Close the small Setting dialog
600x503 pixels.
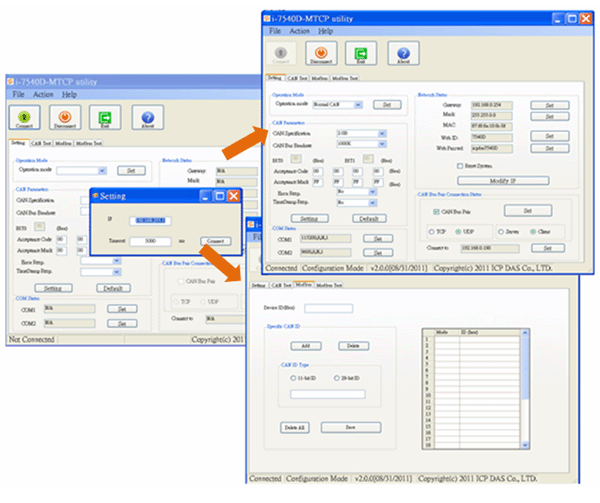pyautogui.click(x=233, y=196)
